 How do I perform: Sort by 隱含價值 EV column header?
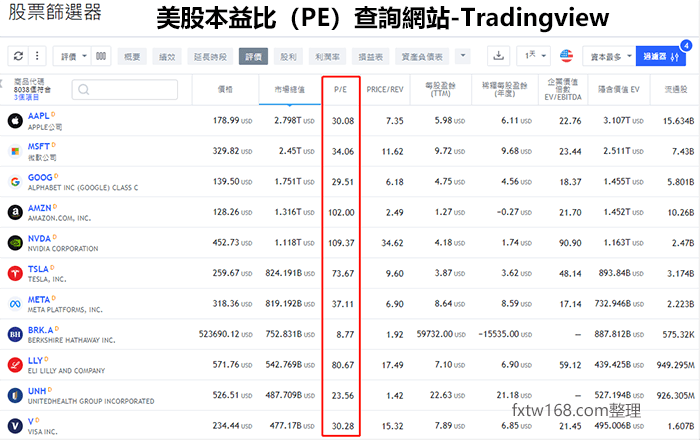pos(619,90)
